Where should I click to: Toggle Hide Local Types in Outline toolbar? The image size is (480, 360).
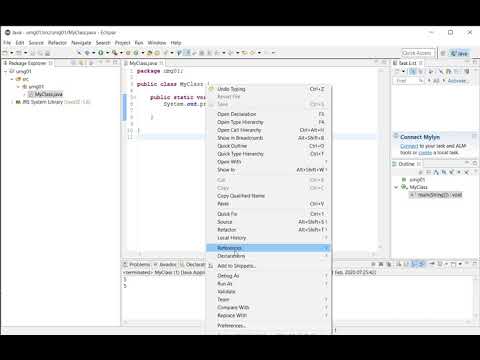[467, 172]
